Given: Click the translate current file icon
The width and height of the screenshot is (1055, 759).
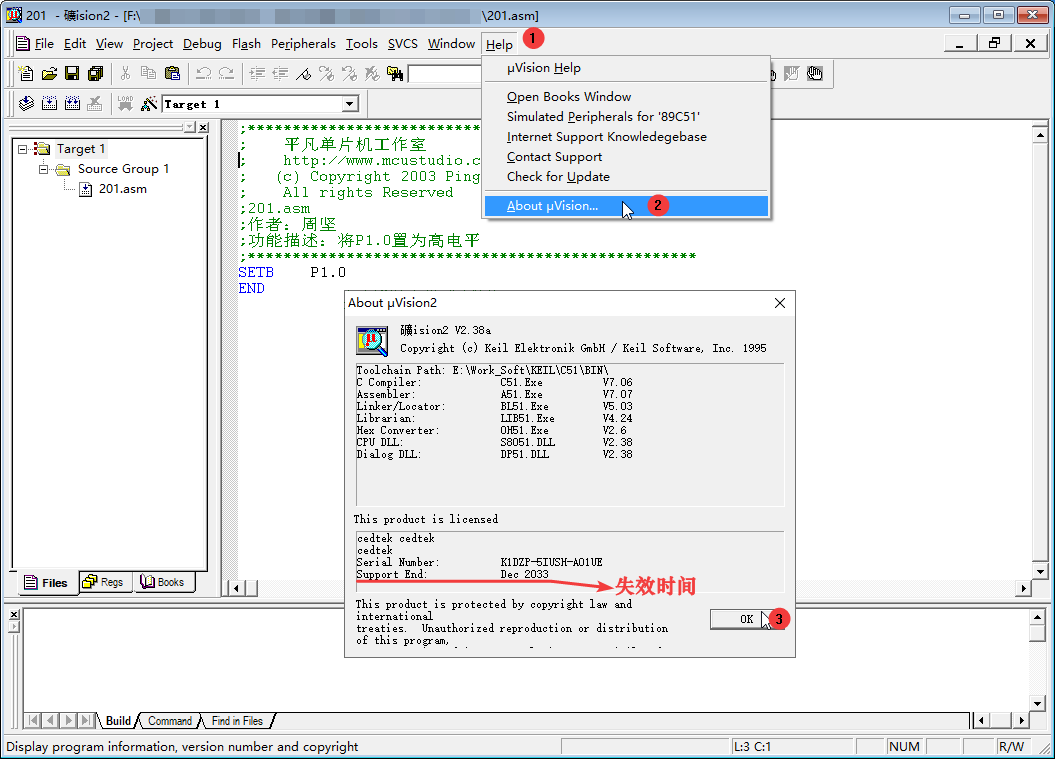Looking at the screenshot, I should 26,104.
